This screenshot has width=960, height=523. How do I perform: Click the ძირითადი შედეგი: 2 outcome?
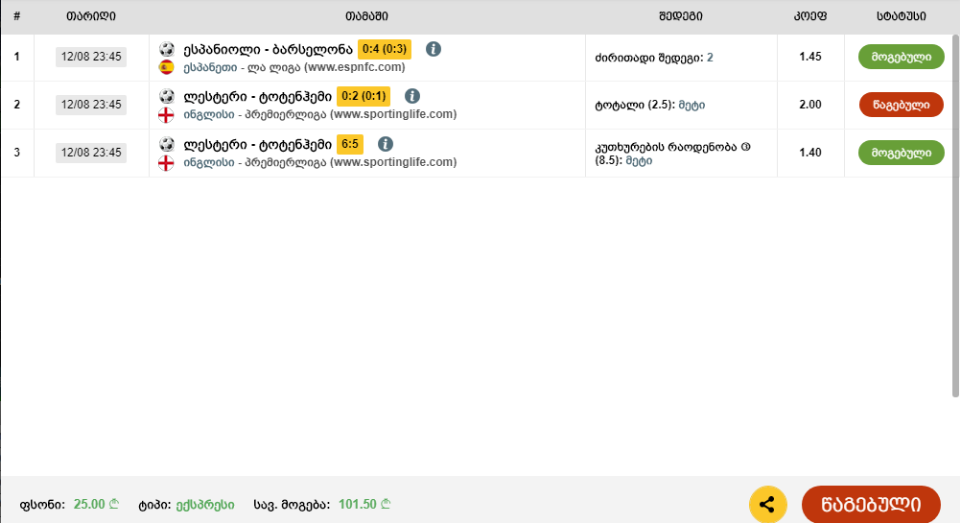pos(654,58)
